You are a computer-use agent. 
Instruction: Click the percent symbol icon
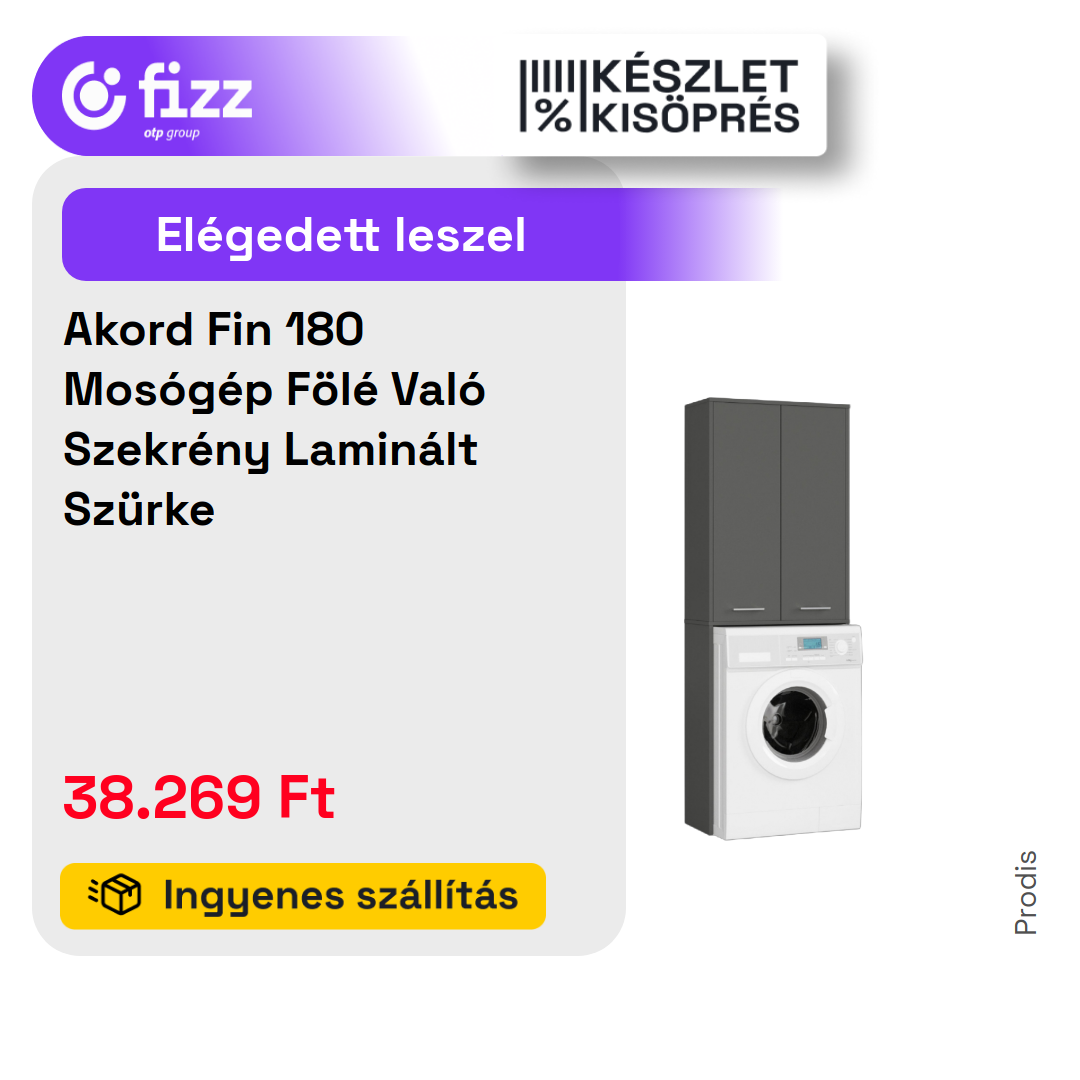[x=554, y=115]
